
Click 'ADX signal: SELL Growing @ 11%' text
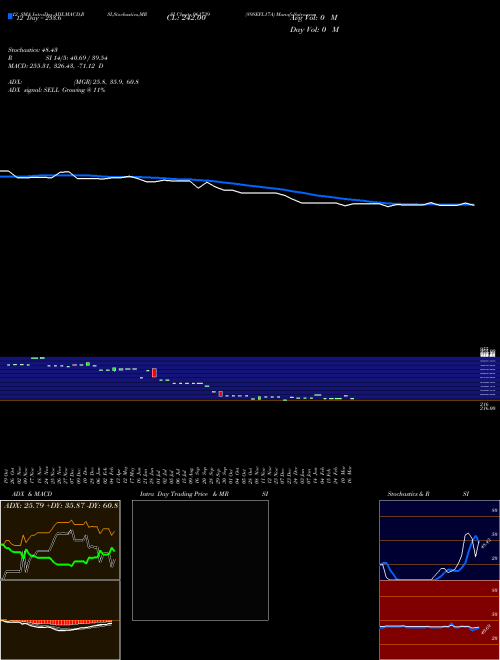tap(56, 90)
